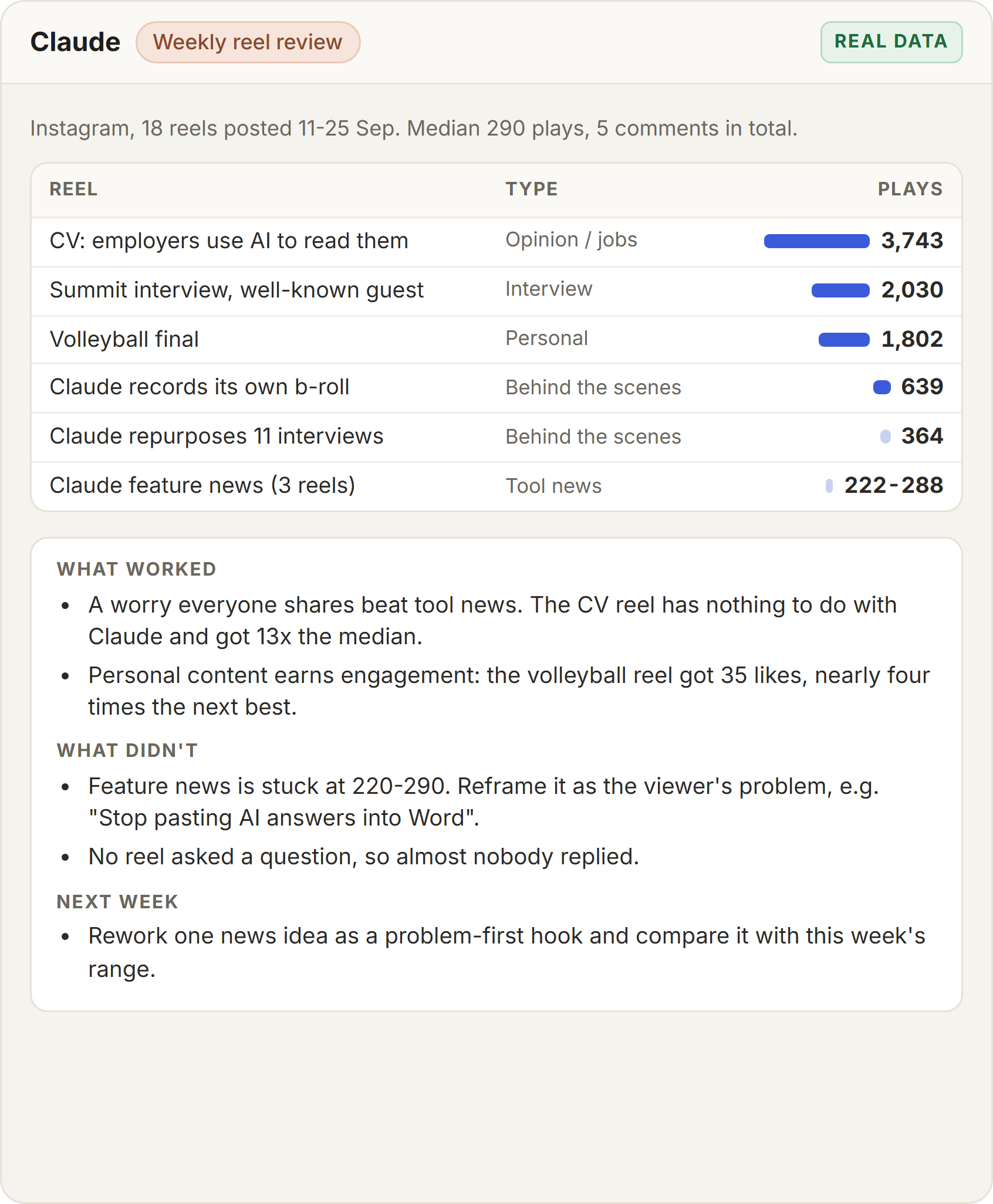This screenshot has width=993, height=1204.
Task: Click the WHAT WORKED heading
Action: click(x=137, y=569)
